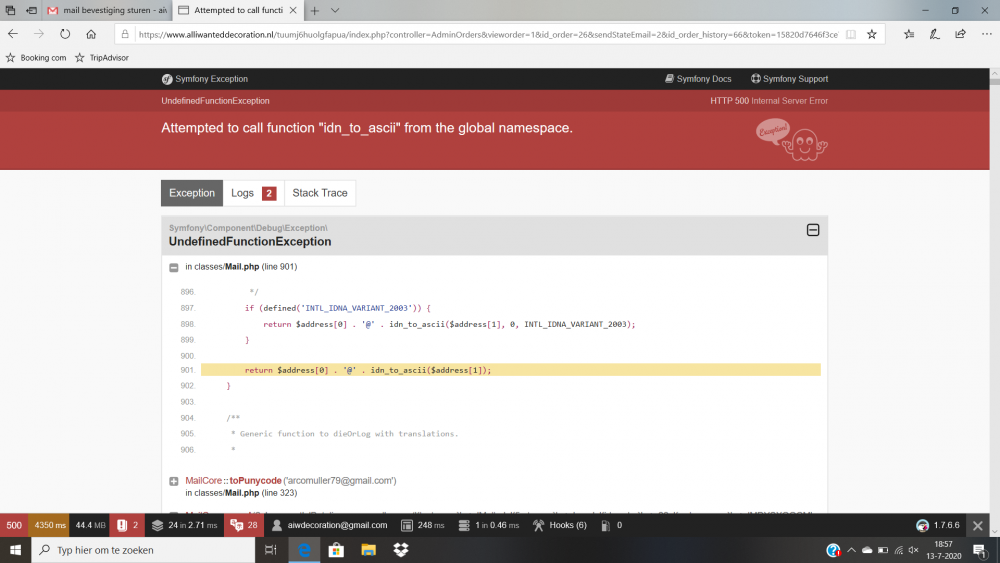The height and width of the screenshot is (563, 1000).
Task: Open the logs error count panel
Action: (x=128, y=525)
